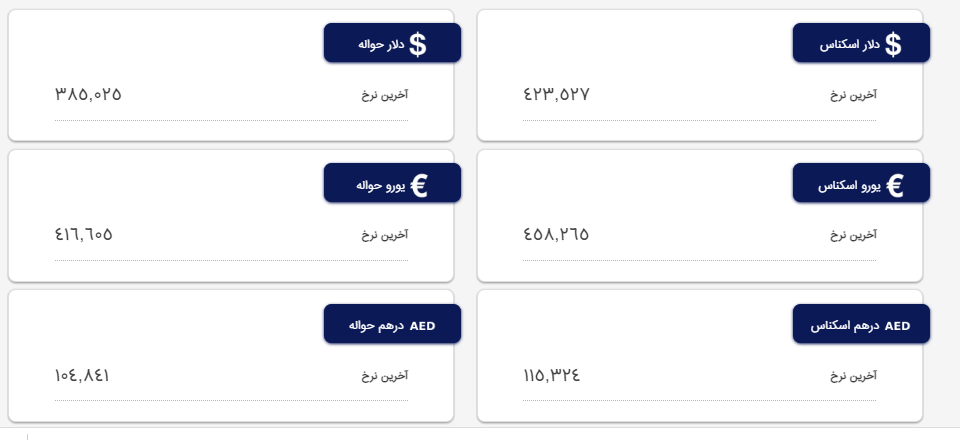Click the dirham transfer rate 104,841
The height and width of the screenshot is (440, 960).
[x=82, y=376]
